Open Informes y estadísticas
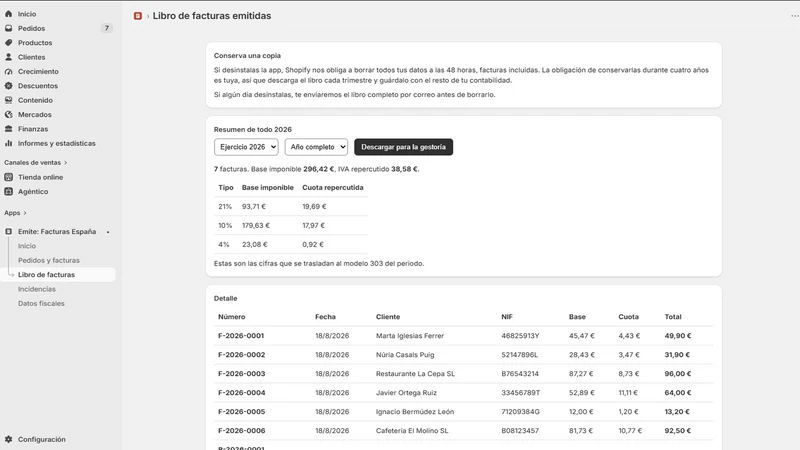Viewport: 800px width, 450px height. 57,143
